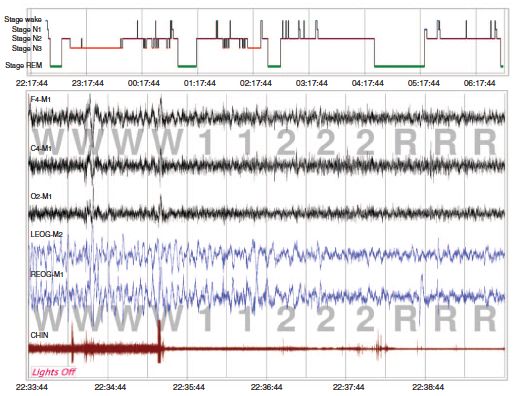Click the long green REM segment before 05:17:44
Viewport: 519px width, 396px height.
399,66
